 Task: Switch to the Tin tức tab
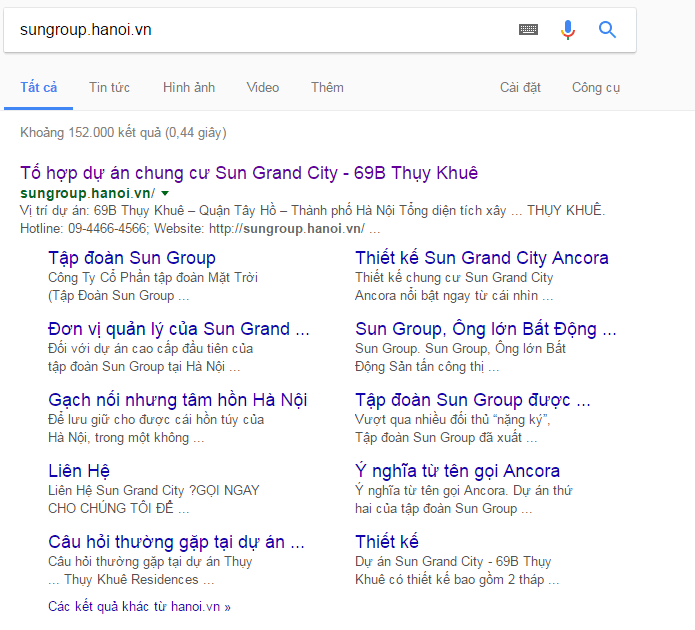109,87
